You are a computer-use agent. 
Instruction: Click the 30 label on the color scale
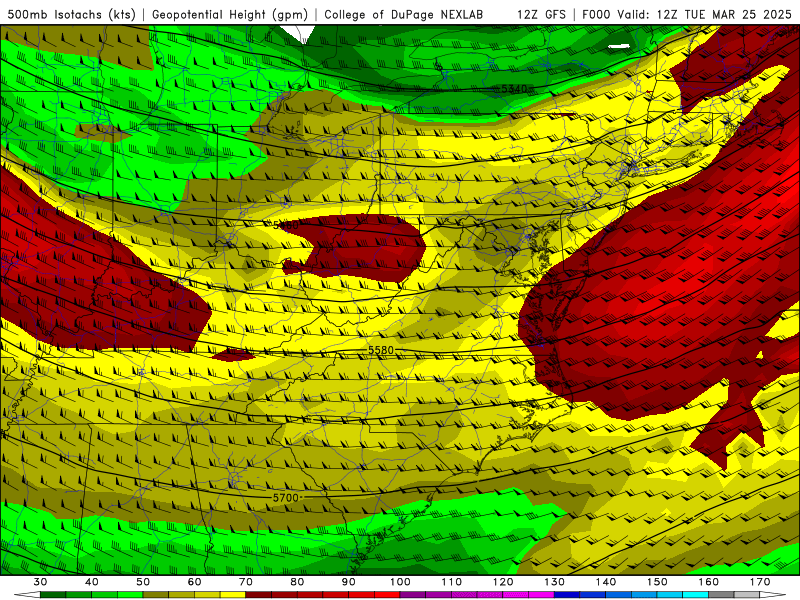[40, 582]
